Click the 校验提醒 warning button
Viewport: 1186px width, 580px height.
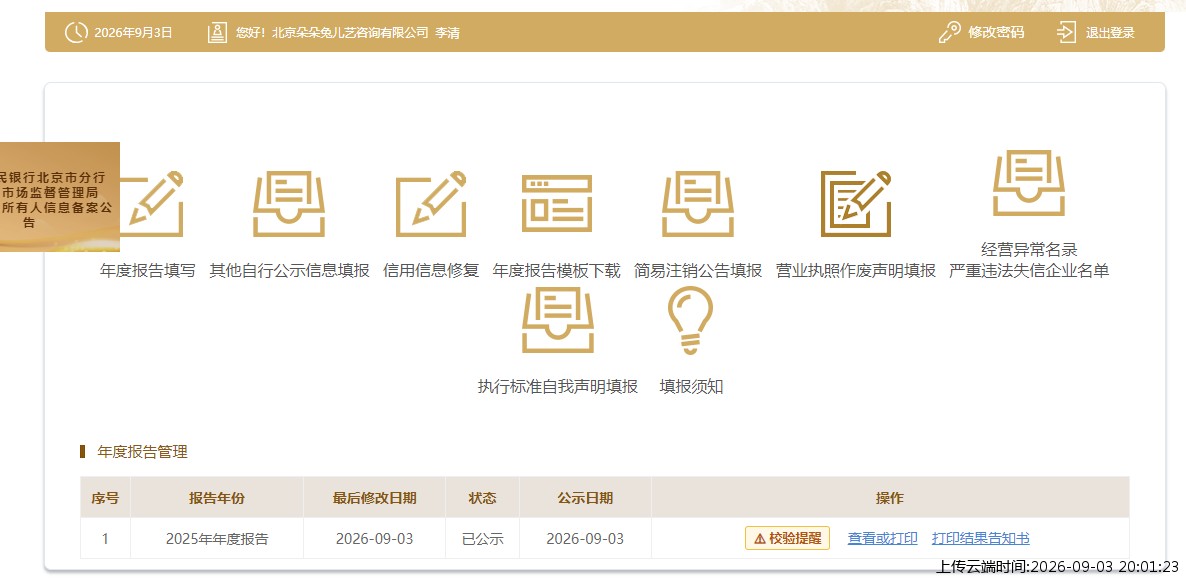point(787,538)
